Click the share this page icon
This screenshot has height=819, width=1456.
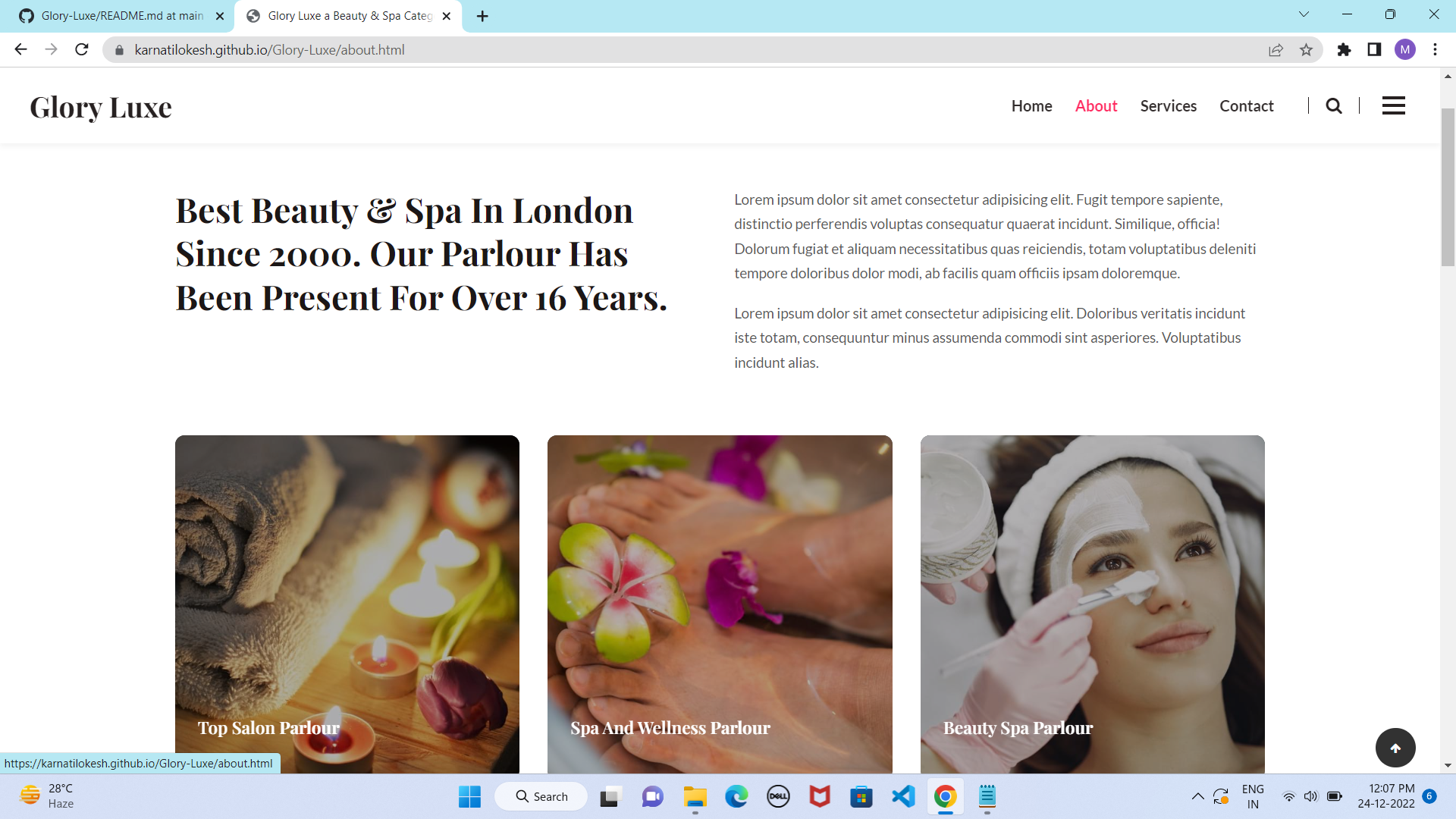pos(1276,50)
